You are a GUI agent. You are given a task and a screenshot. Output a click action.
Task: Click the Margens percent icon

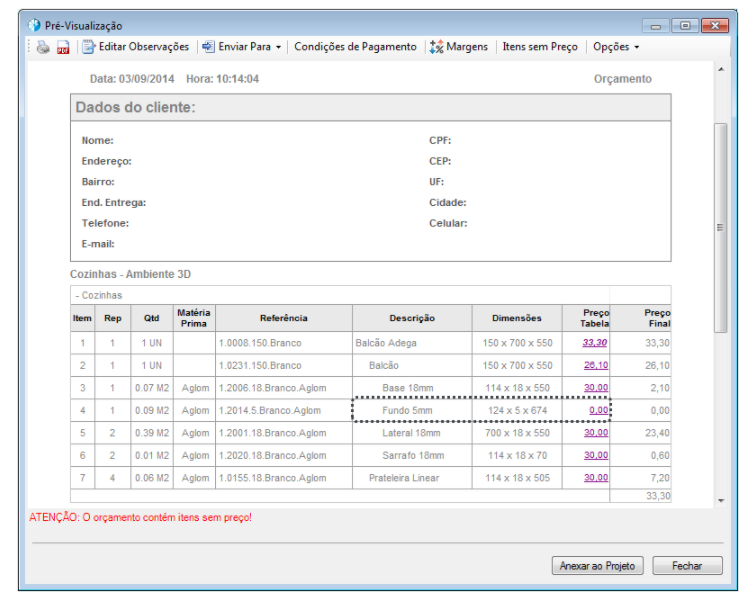point(436,47)
